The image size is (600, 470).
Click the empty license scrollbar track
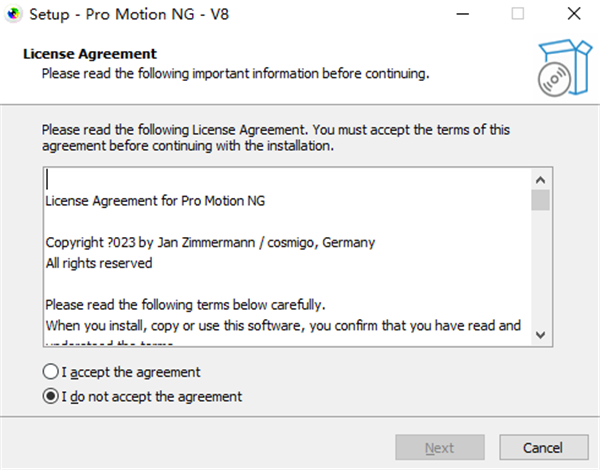540,270
